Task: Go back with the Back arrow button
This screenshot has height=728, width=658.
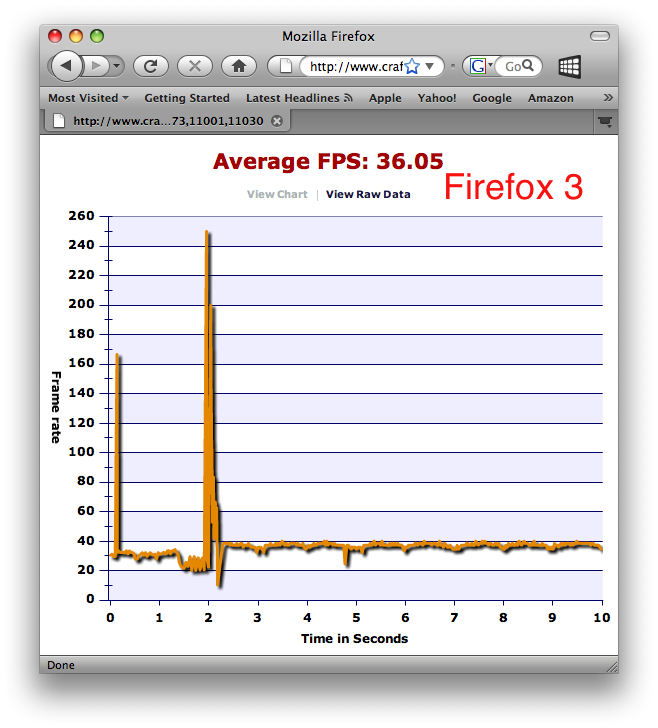Action: pyautogui.click(x=66, y=66)
